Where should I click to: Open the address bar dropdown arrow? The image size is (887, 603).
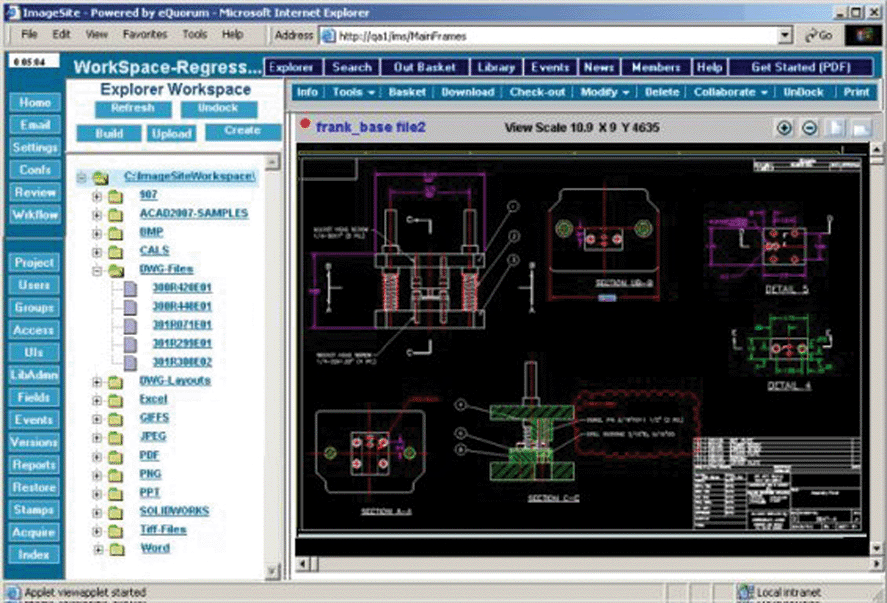[785, 35]
